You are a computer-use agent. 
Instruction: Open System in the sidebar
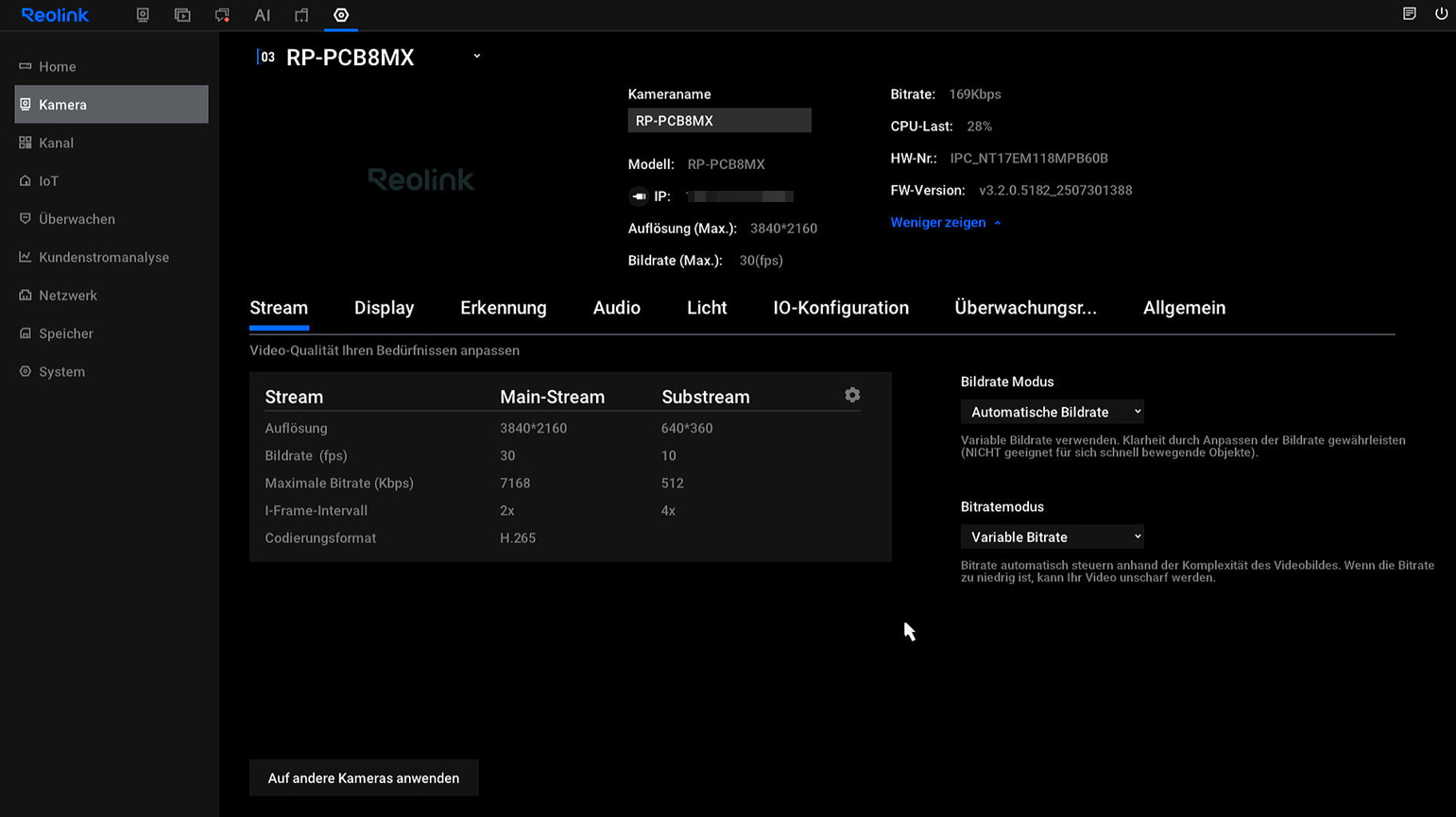coord(111,371)
